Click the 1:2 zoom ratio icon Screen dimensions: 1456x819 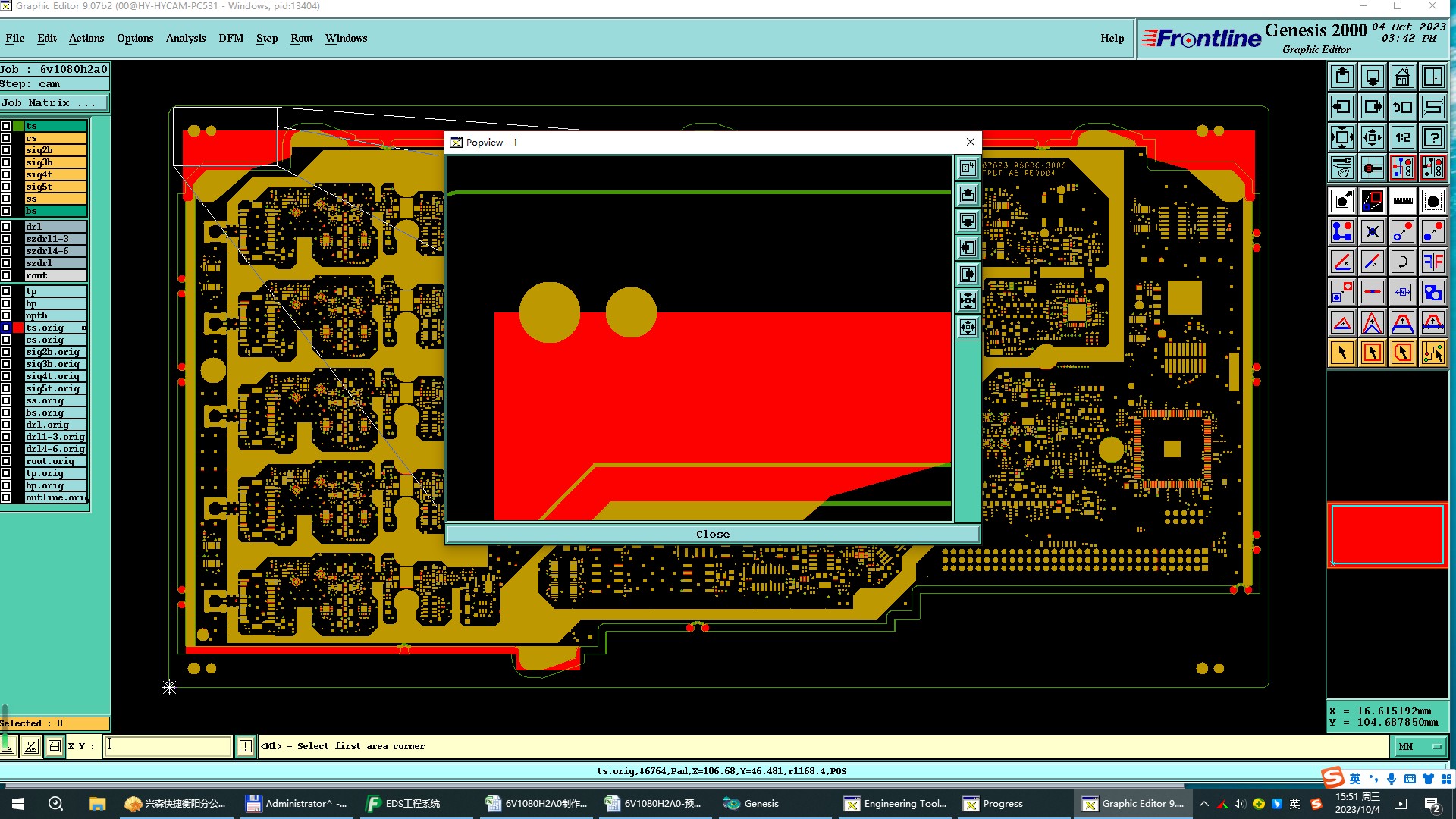click(x=1403, y=137)
